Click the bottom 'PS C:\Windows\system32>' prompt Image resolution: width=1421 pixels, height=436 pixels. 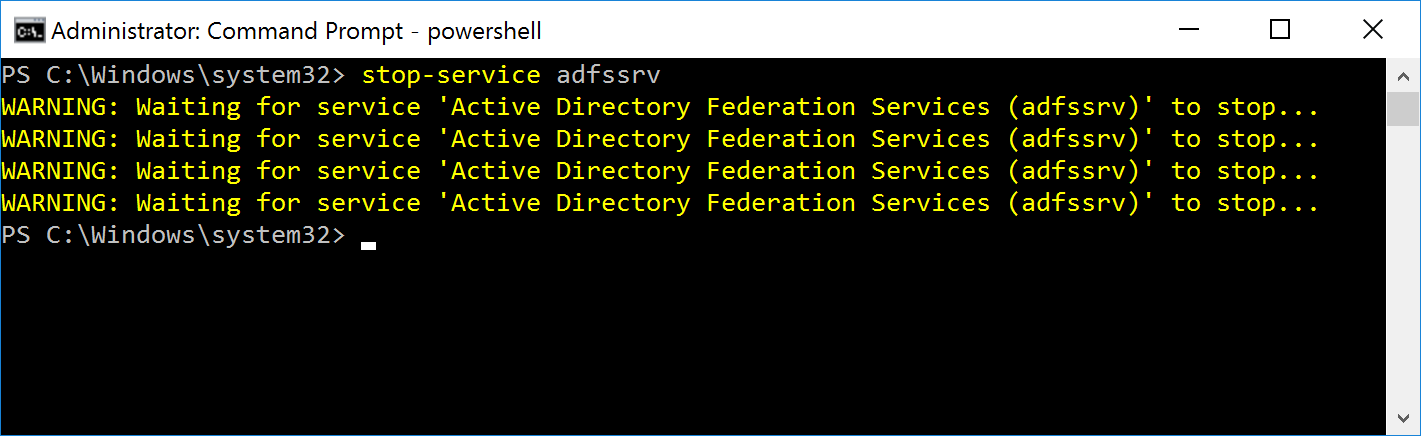173,236
